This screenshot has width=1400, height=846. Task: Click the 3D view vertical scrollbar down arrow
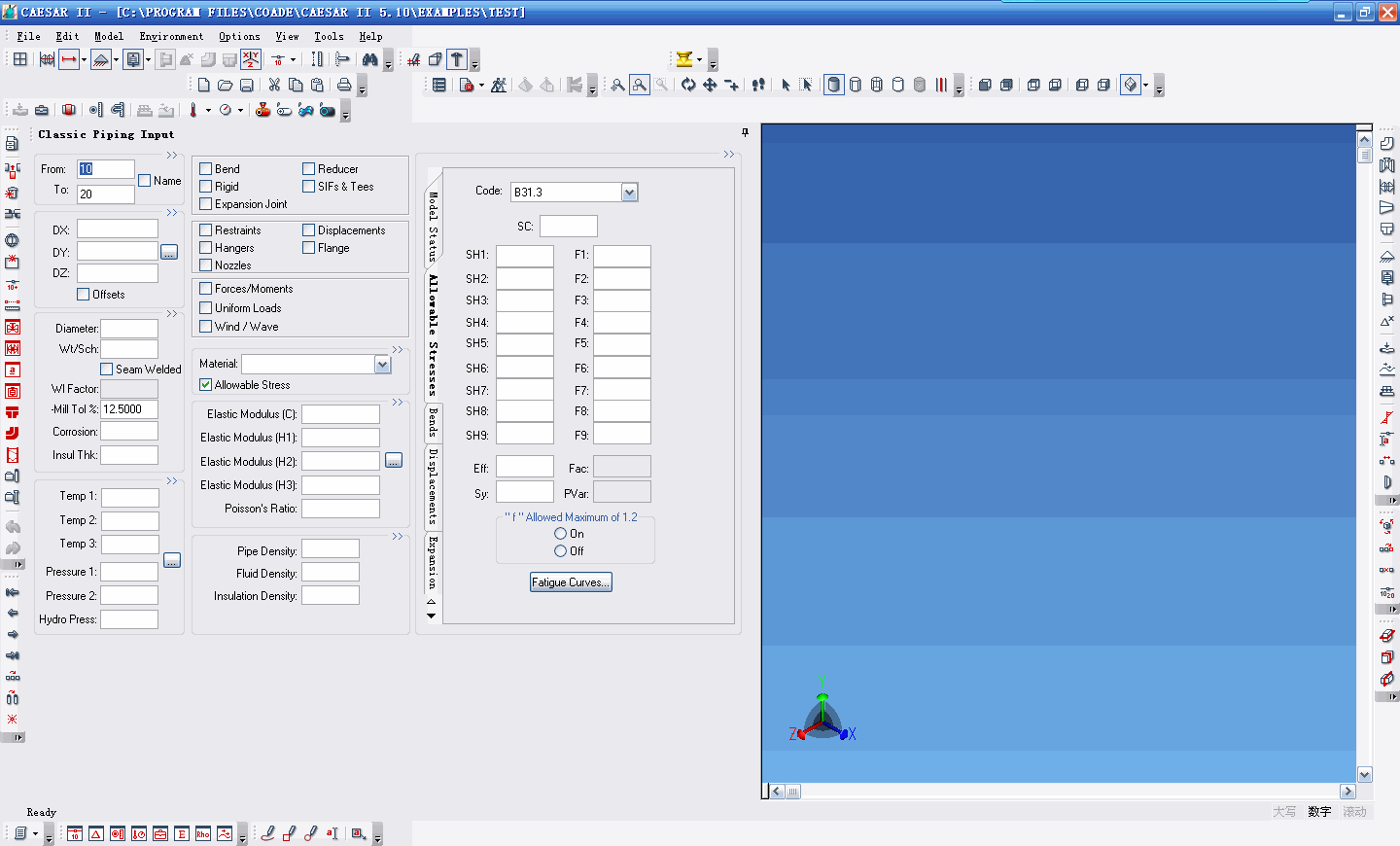(1365, 775)
